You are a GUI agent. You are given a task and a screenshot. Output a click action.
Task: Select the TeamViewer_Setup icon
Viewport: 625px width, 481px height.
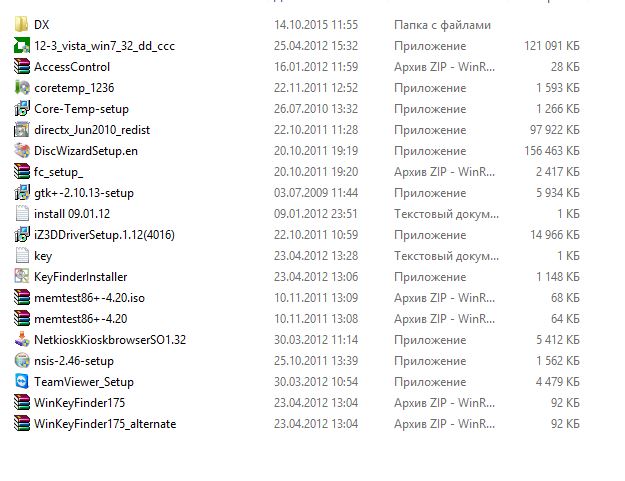22,381
